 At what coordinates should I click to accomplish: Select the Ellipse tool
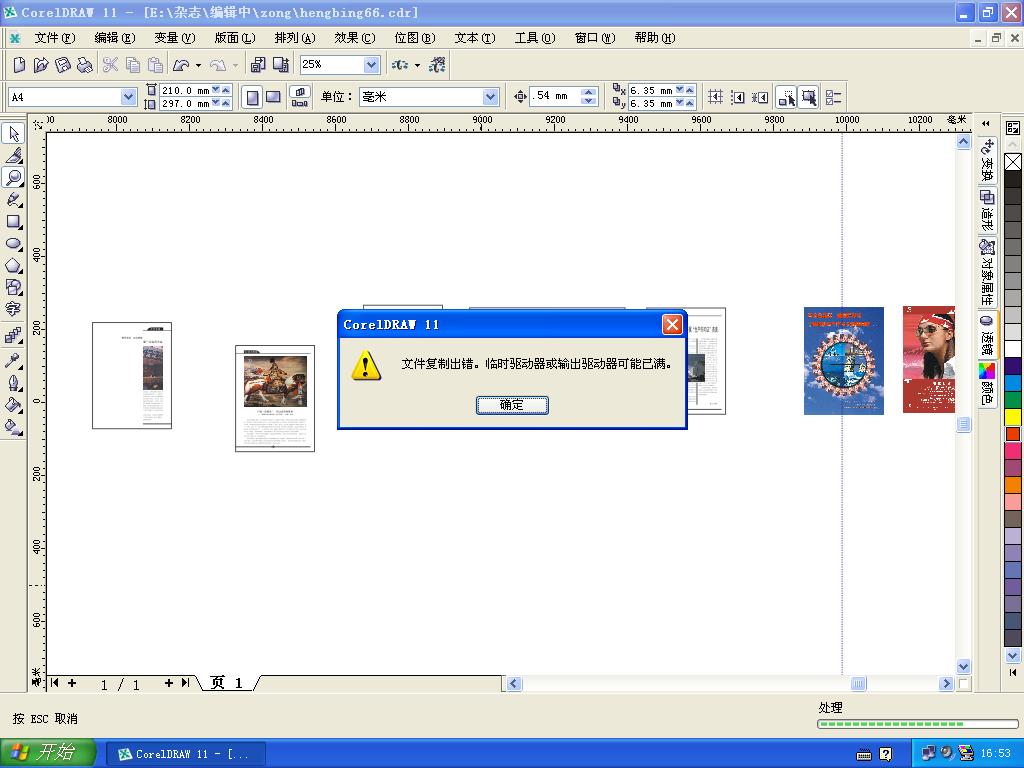tap(13, 244)
